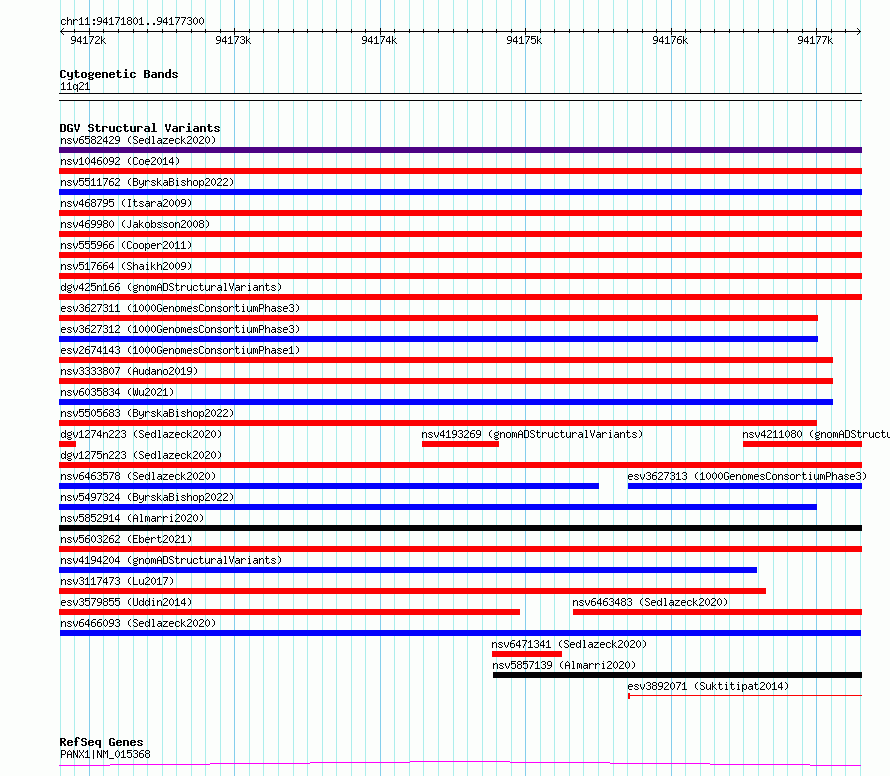890x776 pixels.
Task: Click the 11q21 cytogenetic band label
Action: [x=75, y=87]
